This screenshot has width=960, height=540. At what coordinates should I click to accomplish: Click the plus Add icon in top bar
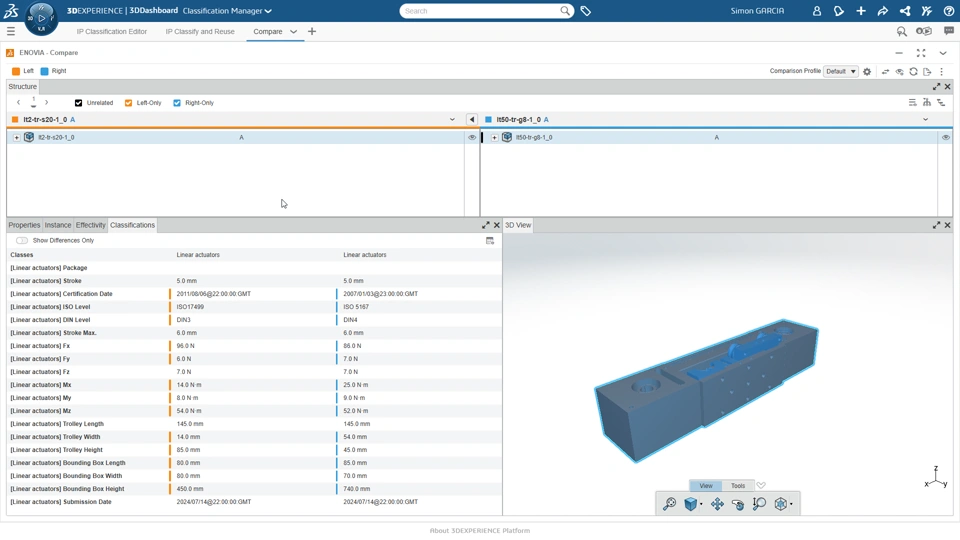click(x=861, y=11)
